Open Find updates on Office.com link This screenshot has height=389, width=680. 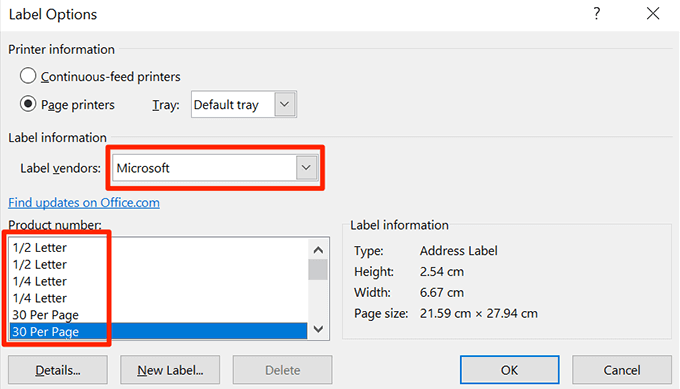click(x=84, y=203)
